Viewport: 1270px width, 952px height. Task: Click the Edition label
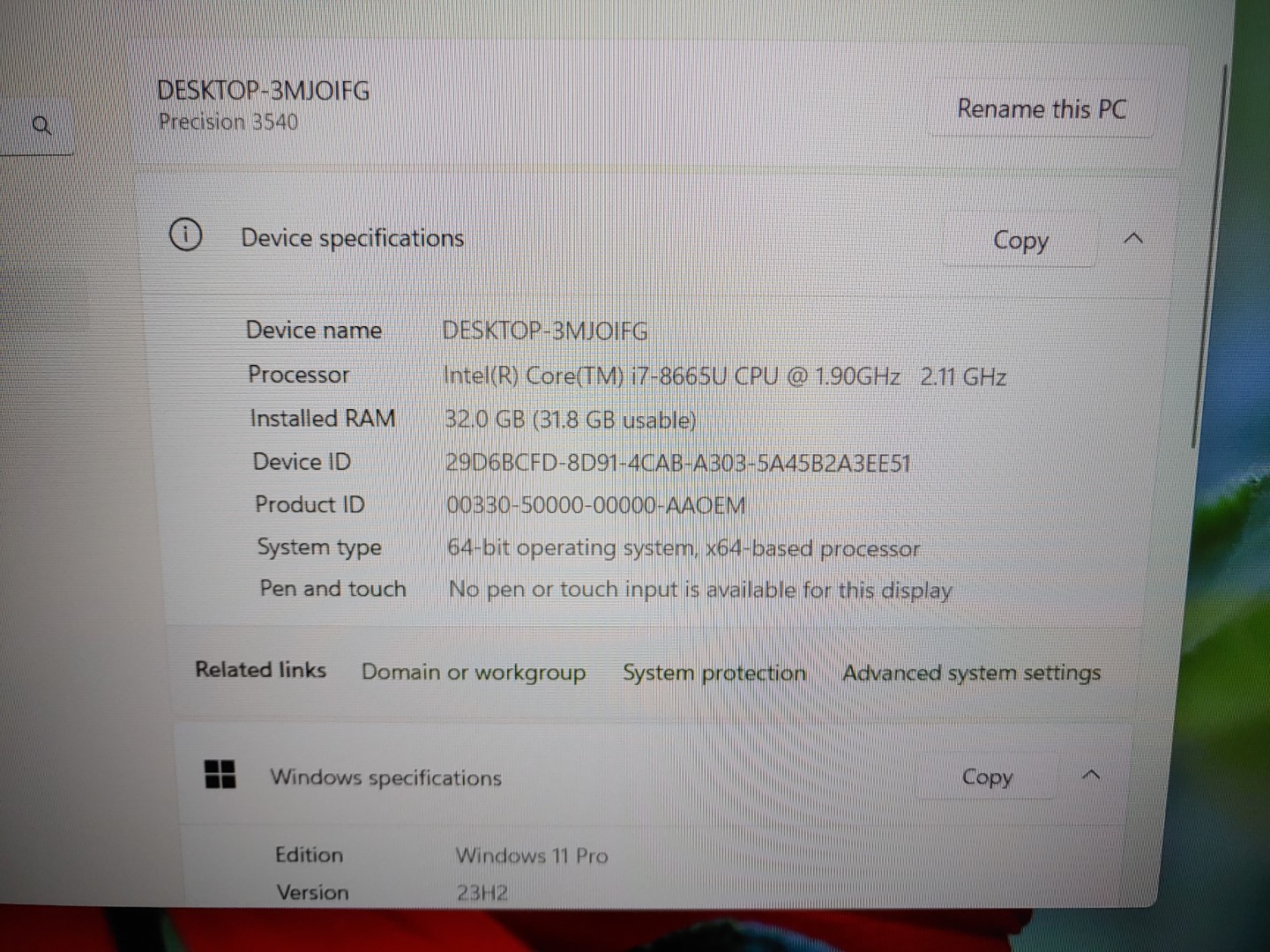pyautogui.click(x=309, y=854)
